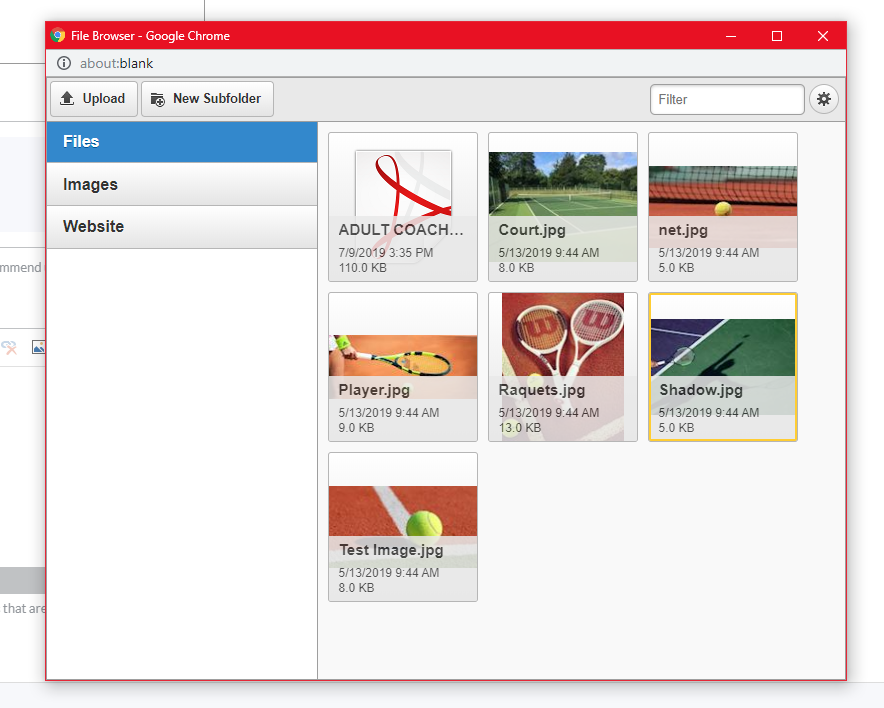
Task: Select the highlighted Shadow.jpg file
Action: 723,367
